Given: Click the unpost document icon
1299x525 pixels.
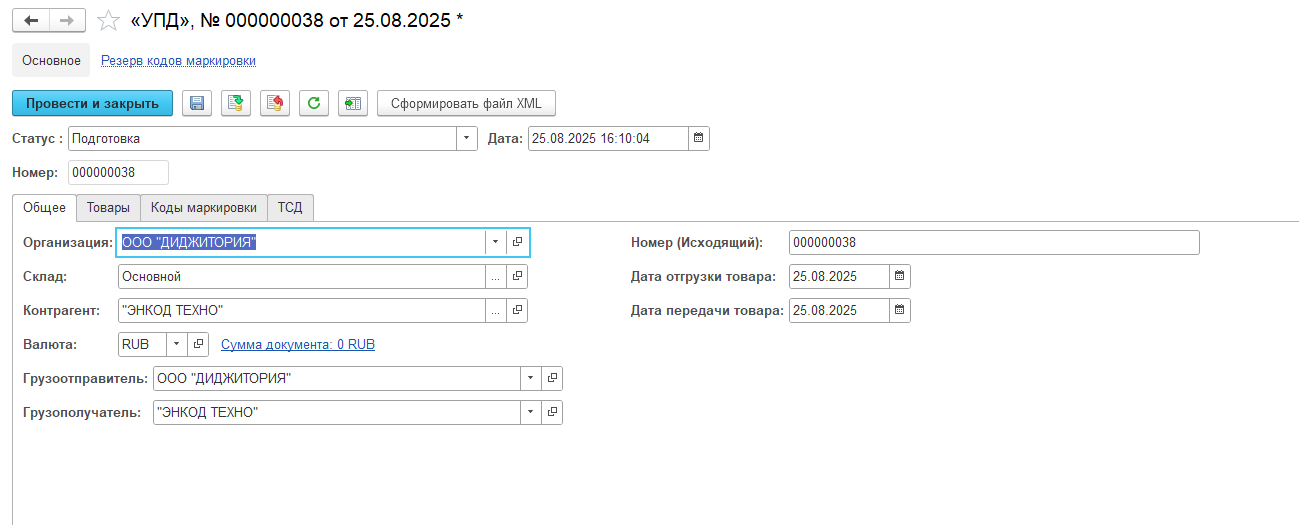Looking at the screenshot, I should pos(275,103).
